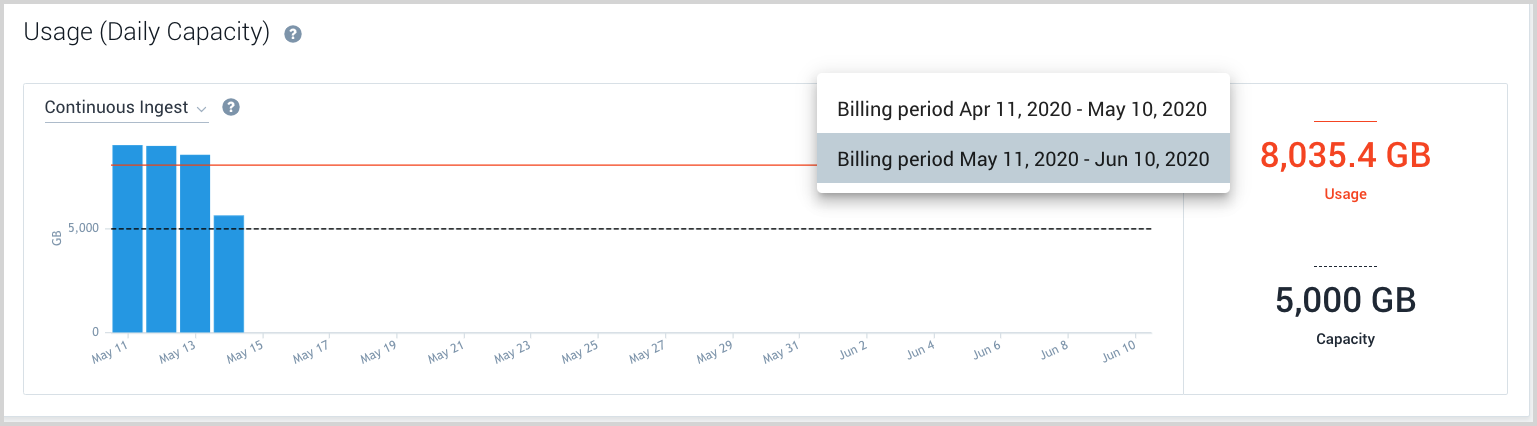Image resolution: width=1537 pixels, height=426 pixels.
Task: Click the second blue bar for May 12
Action: pos(161,239)
